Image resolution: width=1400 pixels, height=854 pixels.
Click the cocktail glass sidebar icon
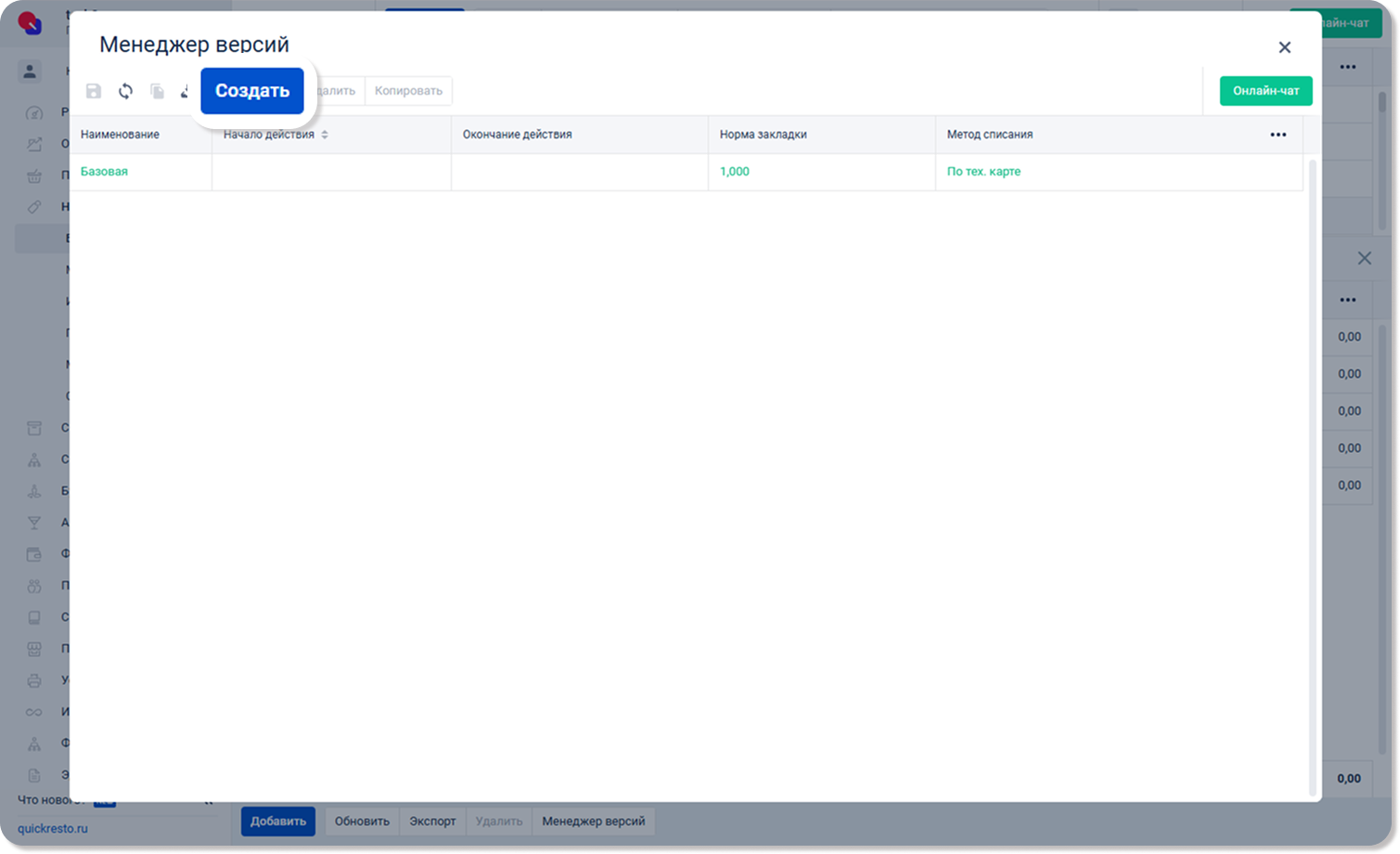click(x=34, y=523)
